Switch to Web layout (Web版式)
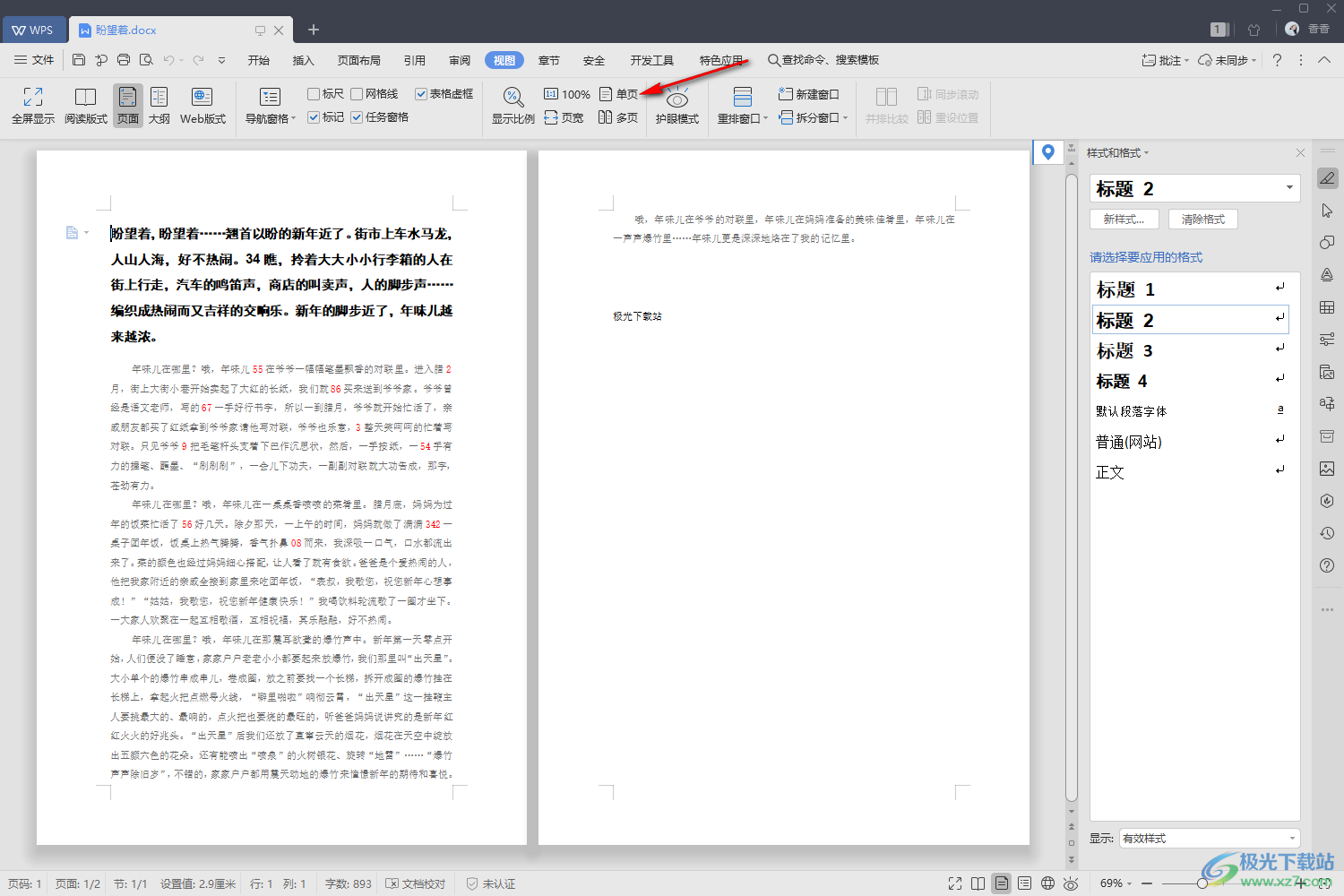 (202, 105)
